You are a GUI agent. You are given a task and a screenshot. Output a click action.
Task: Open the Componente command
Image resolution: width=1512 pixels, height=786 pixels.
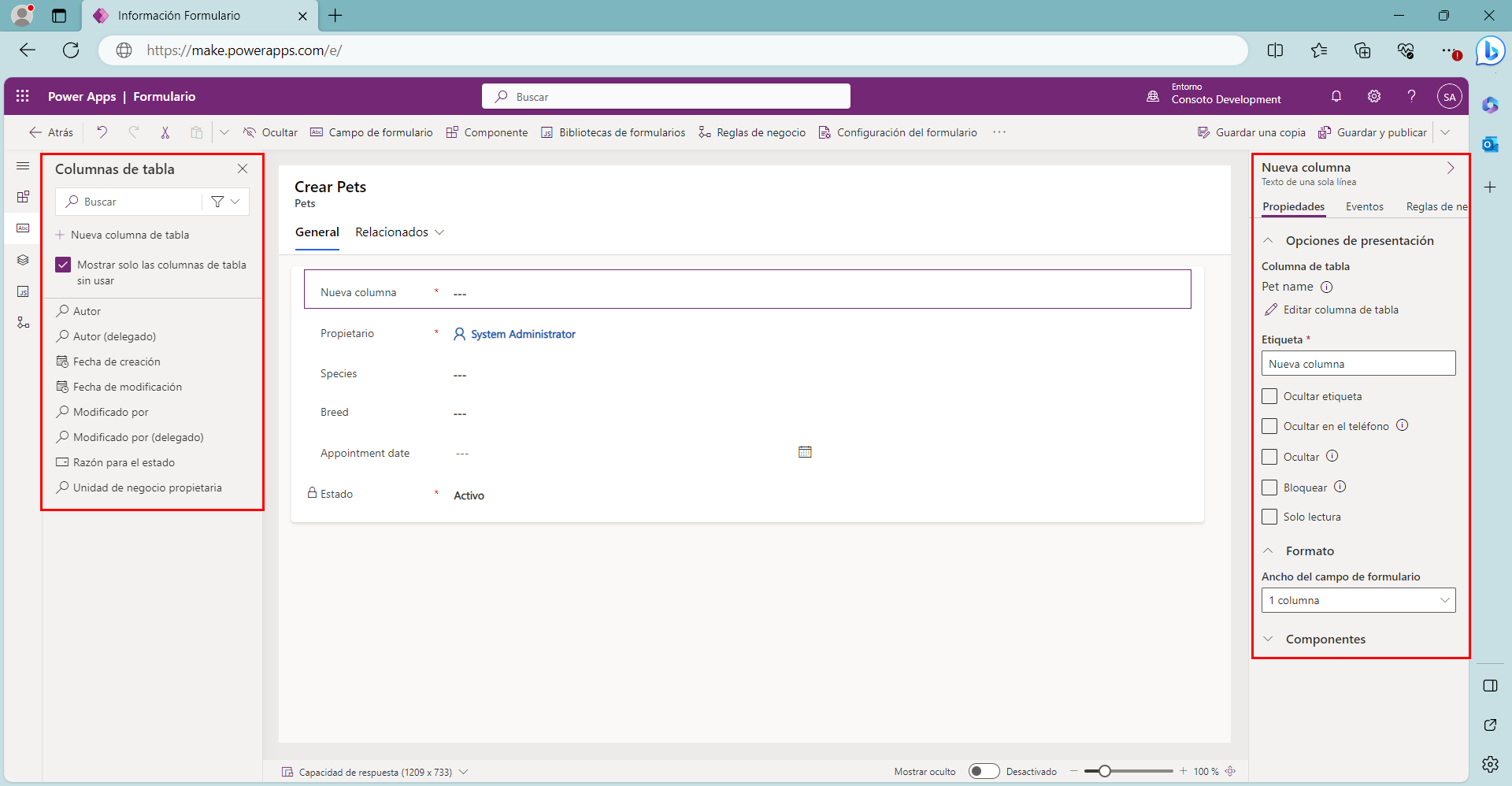coord(487,132)
